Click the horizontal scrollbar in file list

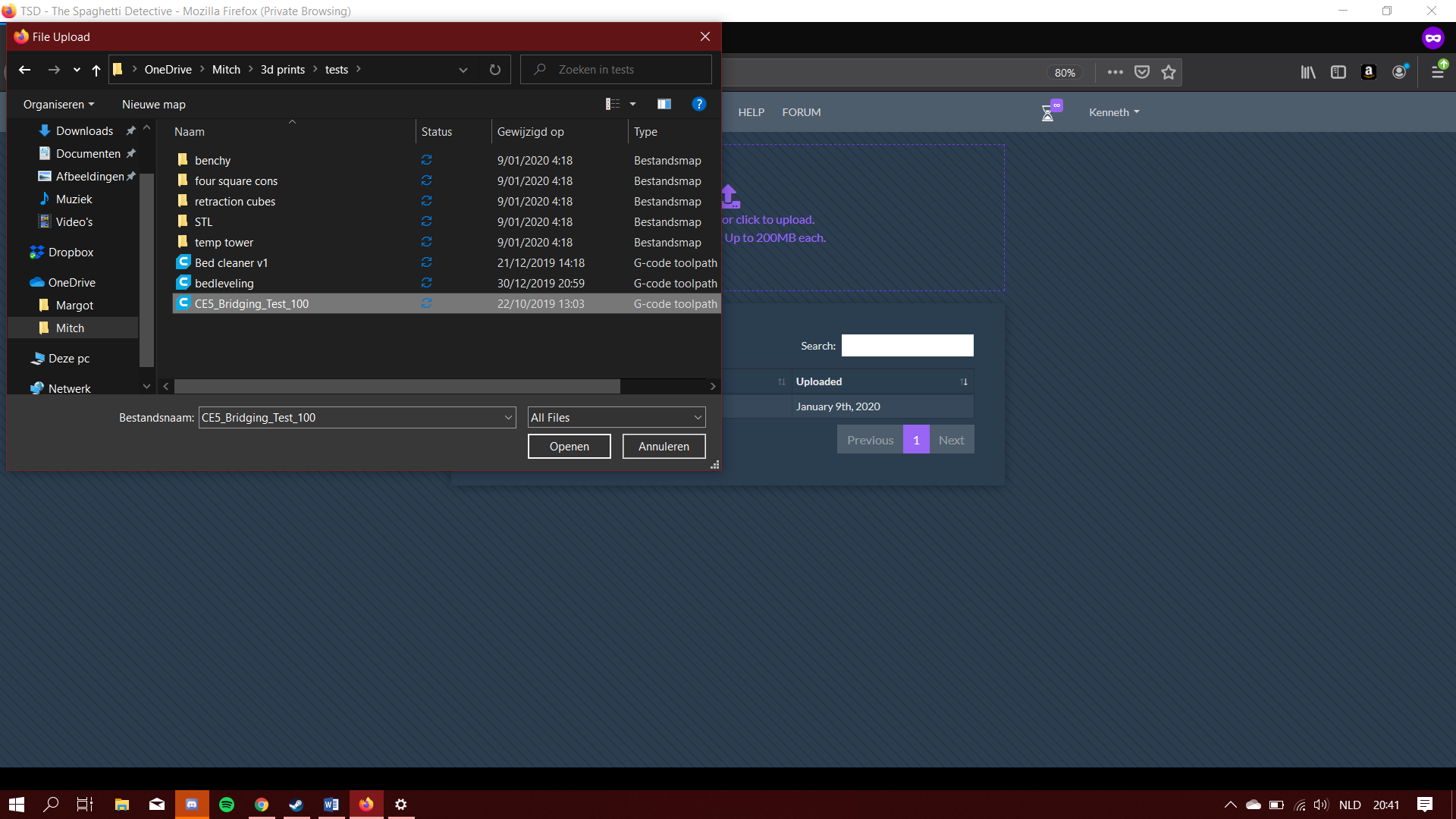(x=397, y=387)
